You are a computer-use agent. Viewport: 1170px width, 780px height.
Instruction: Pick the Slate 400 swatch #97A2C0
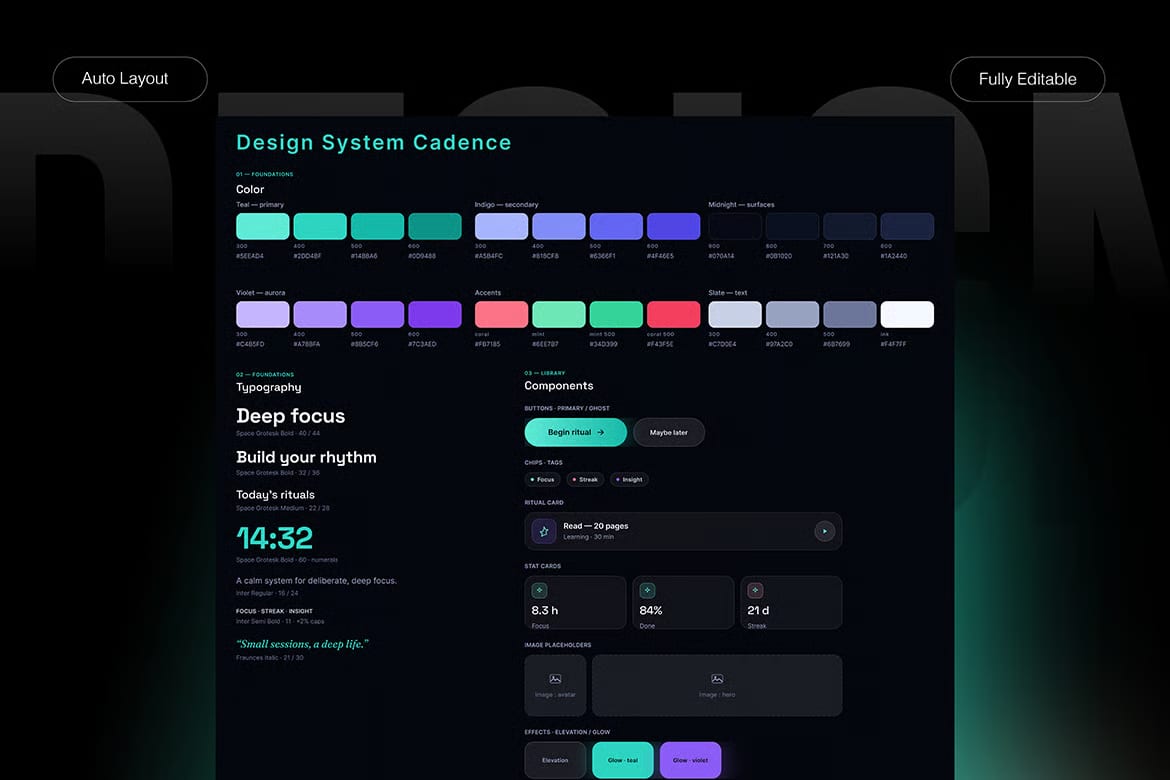[x=792, y=314]
